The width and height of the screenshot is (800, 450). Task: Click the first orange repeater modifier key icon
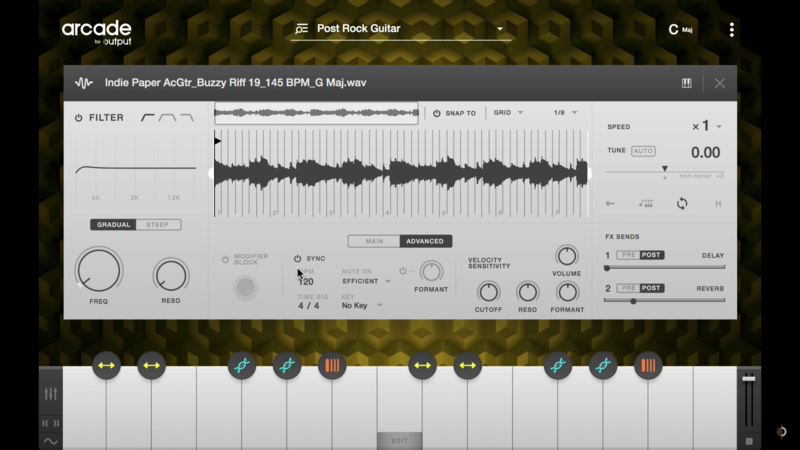(332, 366)
